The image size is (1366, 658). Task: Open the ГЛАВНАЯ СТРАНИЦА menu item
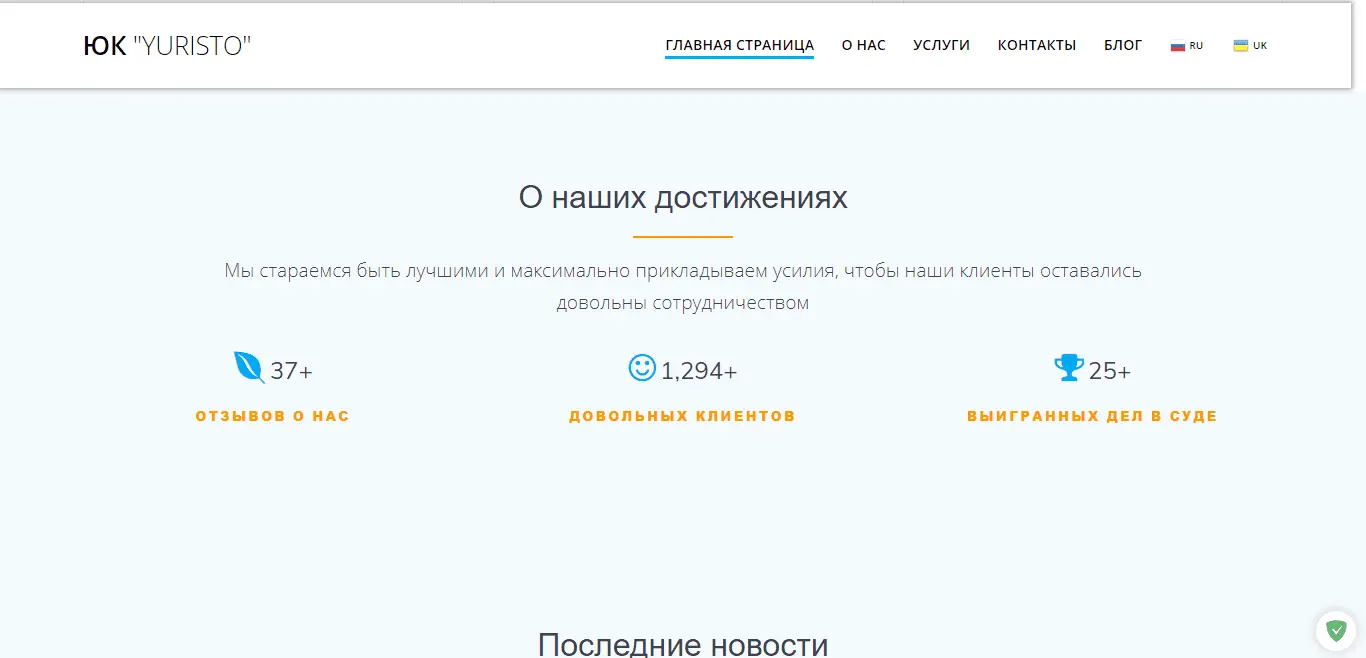739,46
